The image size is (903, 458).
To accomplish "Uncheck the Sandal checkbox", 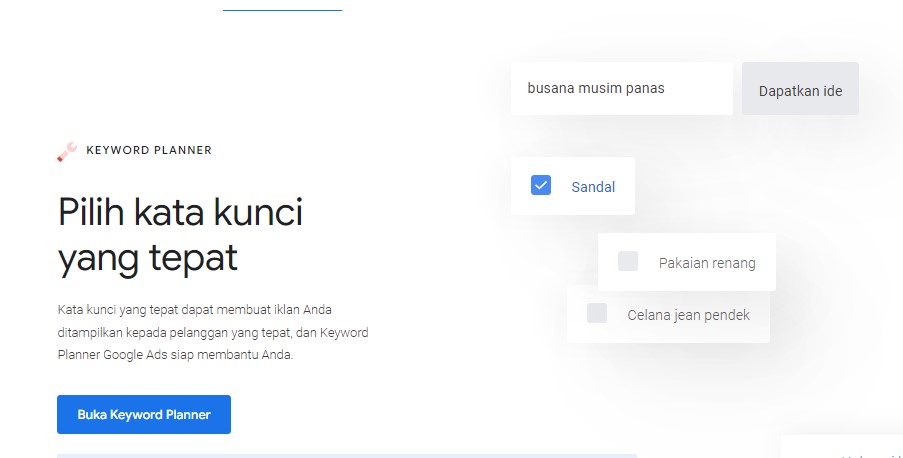I will (x=541, y=185).
